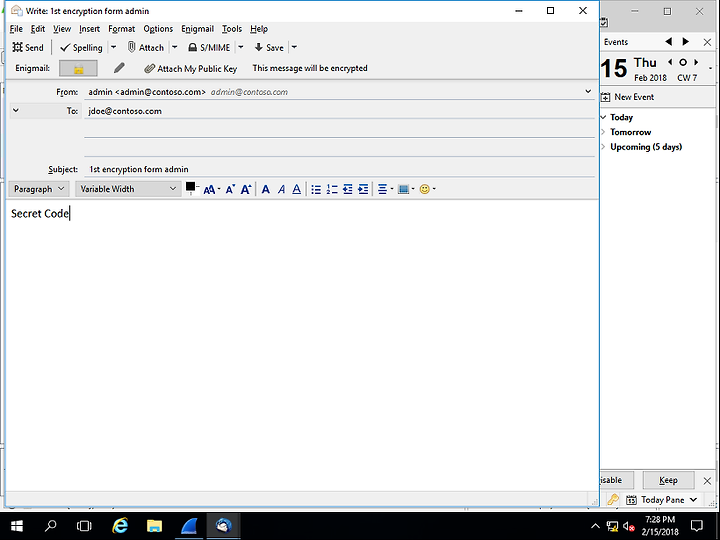Image resolution: width=720 pixels, height=540 pixels.
Task: Toggle the Enigmail encryption padlock
Action: coord(79,68)
